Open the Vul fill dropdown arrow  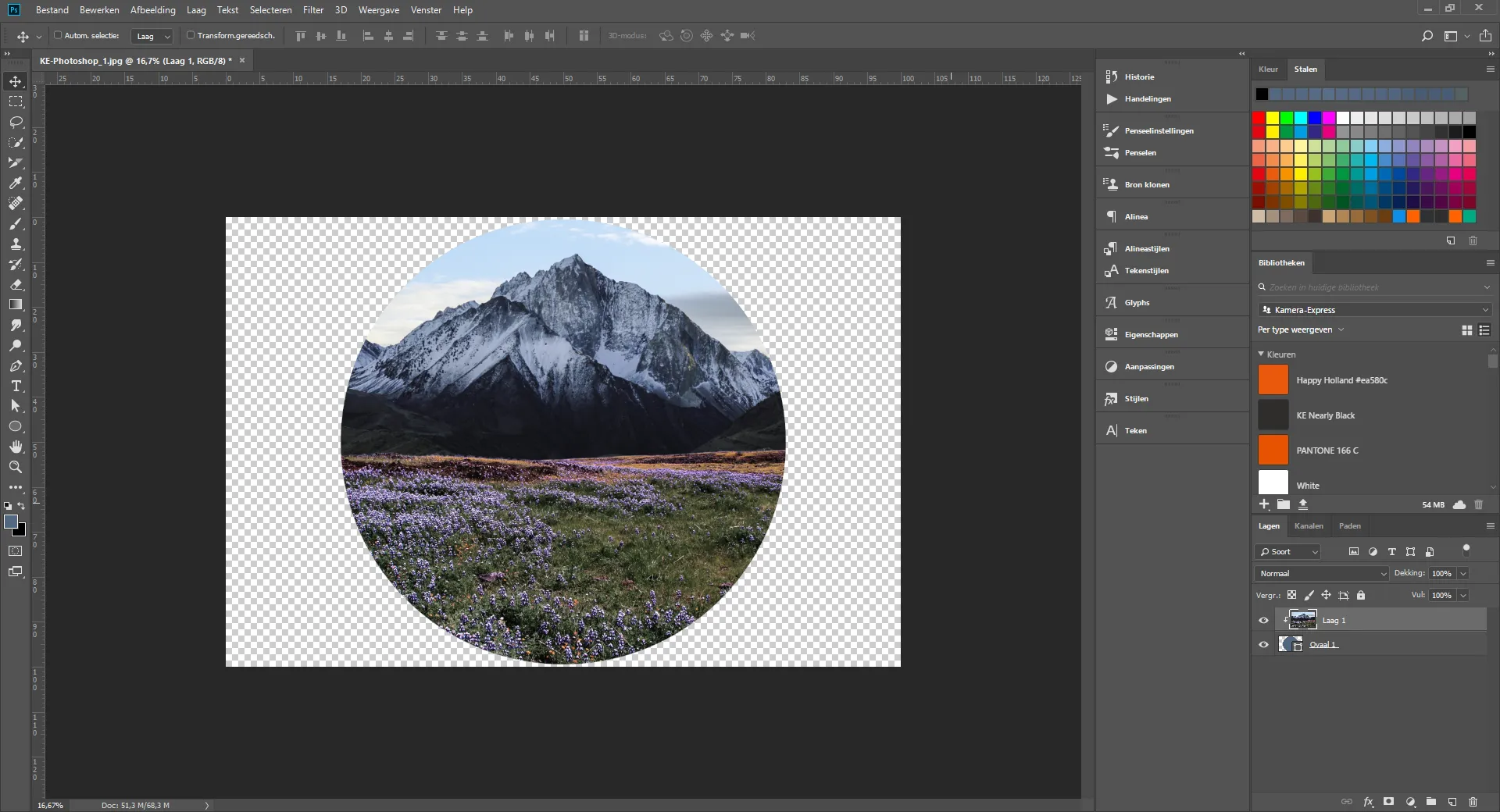[1463, 596]
